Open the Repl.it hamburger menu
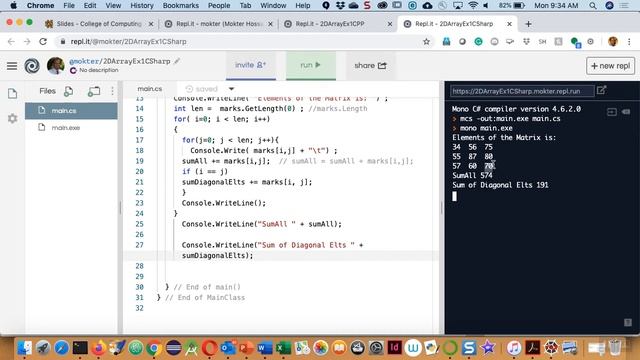Image resolution: width=640 pixels, height=360 pixels. [12, 66]
